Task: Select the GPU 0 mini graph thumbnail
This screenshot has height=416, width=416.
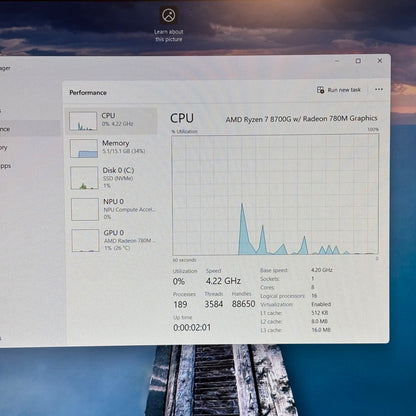Action: pos(86,240)
